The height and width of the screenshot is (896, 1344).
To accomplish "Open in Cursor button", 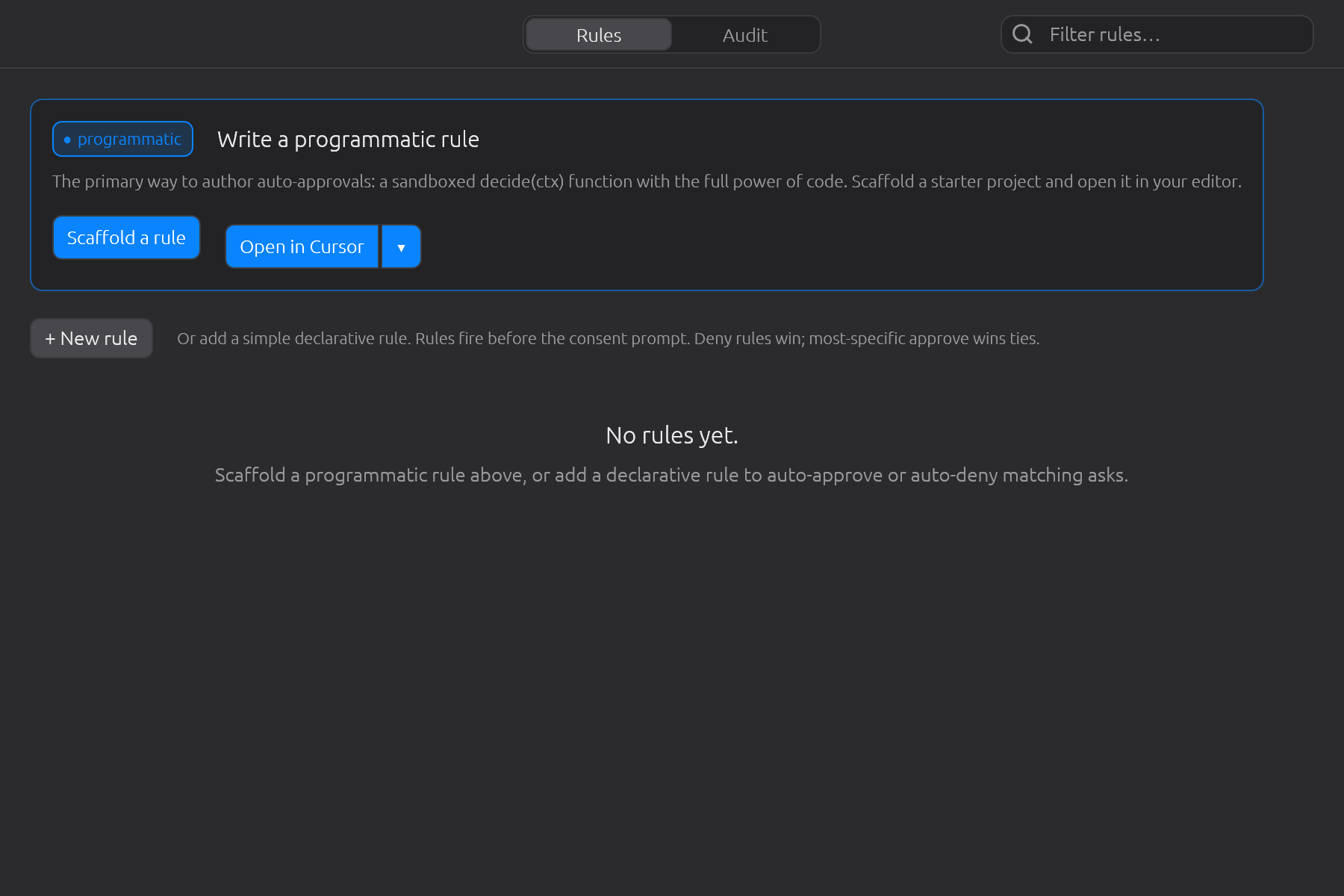I will point(302,246).
